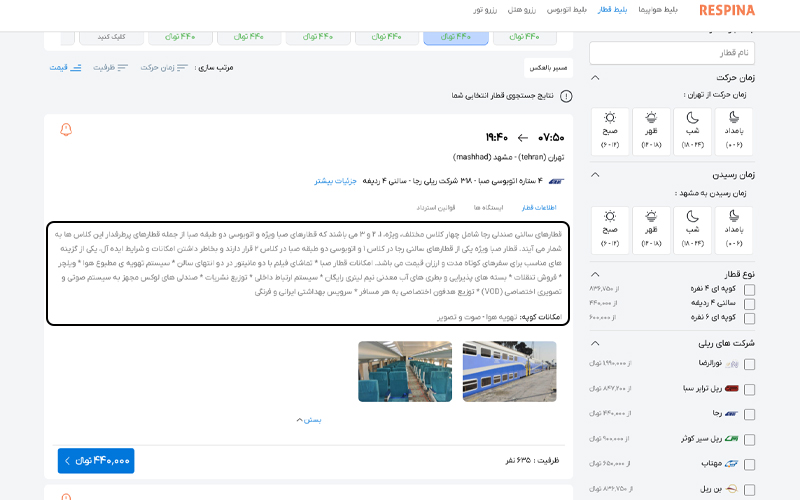The width and height of the screenshot is (800, 500).
Task: Check the مهتاب company checkbox
Action: 749,464
